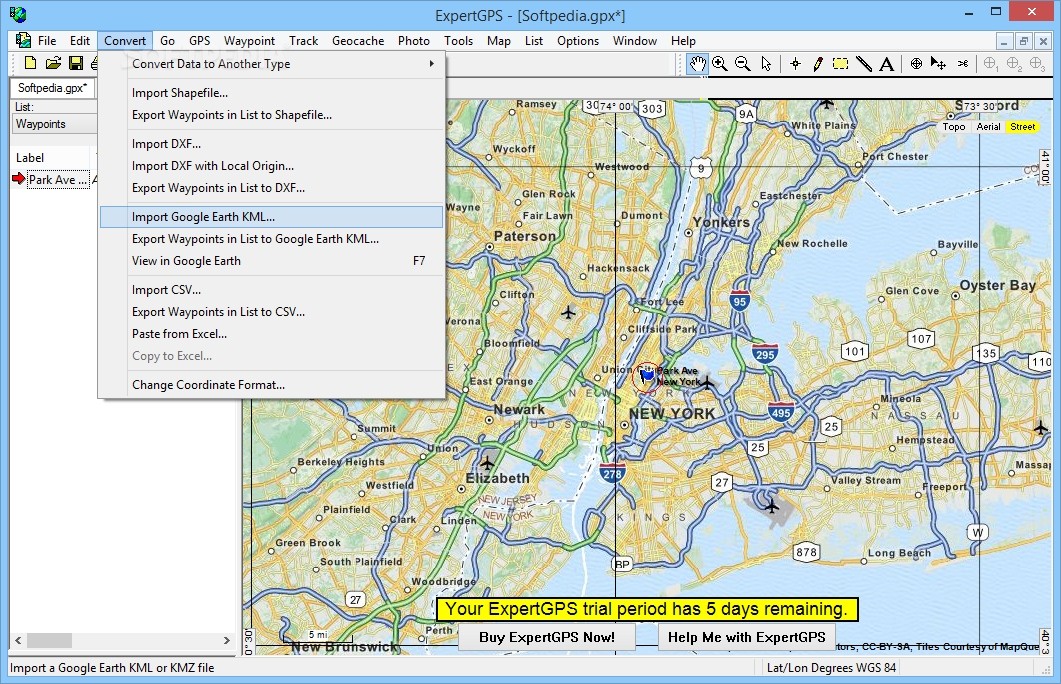Choose Export Waypoints in List to CSV...
This screenshot has height=684, width=1061.
pyautogui.click(x=271, y=312)
